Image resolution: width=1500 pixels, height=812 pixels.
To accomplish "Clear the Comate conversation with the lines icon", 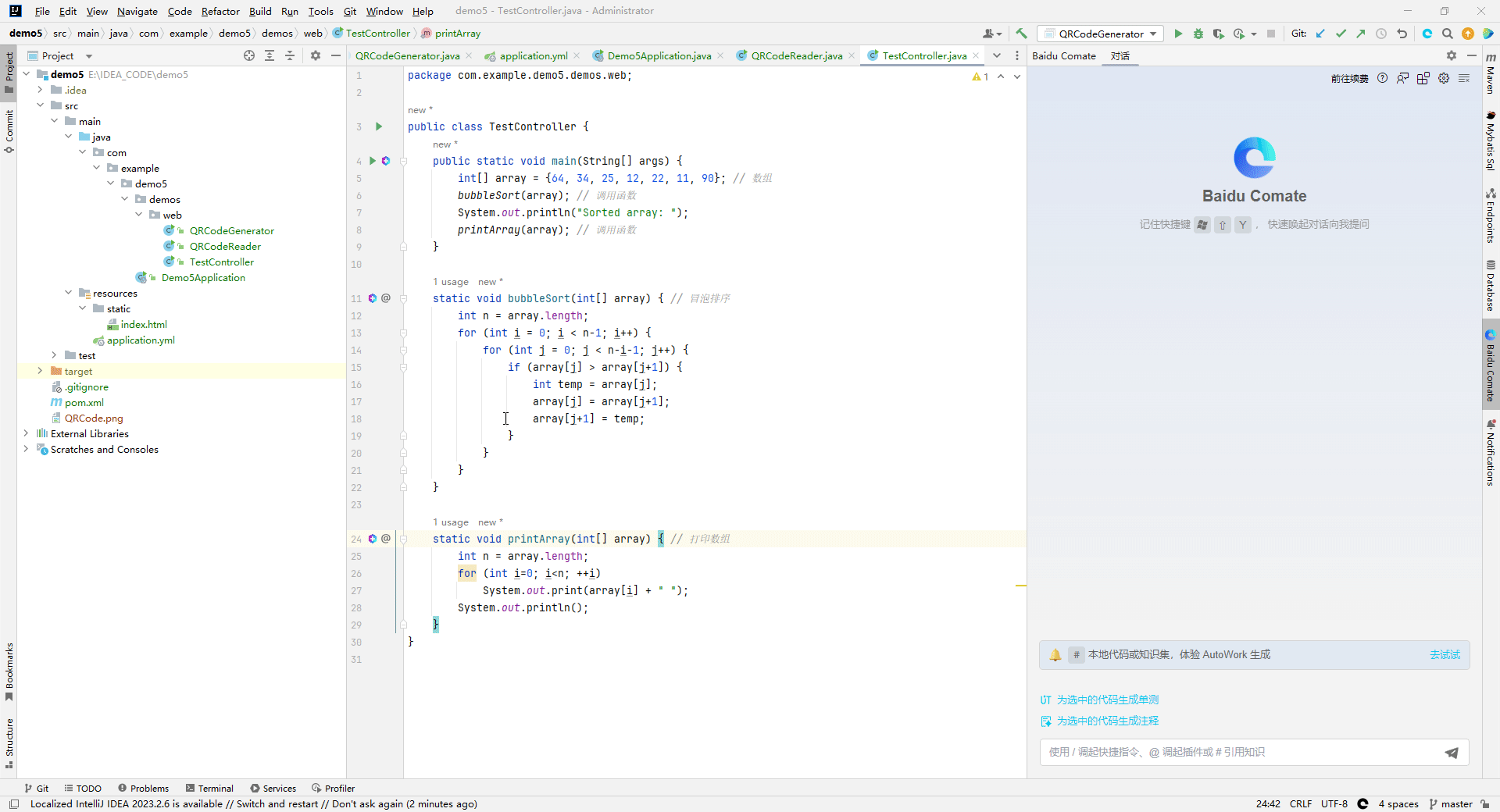I will [1464, 78].
